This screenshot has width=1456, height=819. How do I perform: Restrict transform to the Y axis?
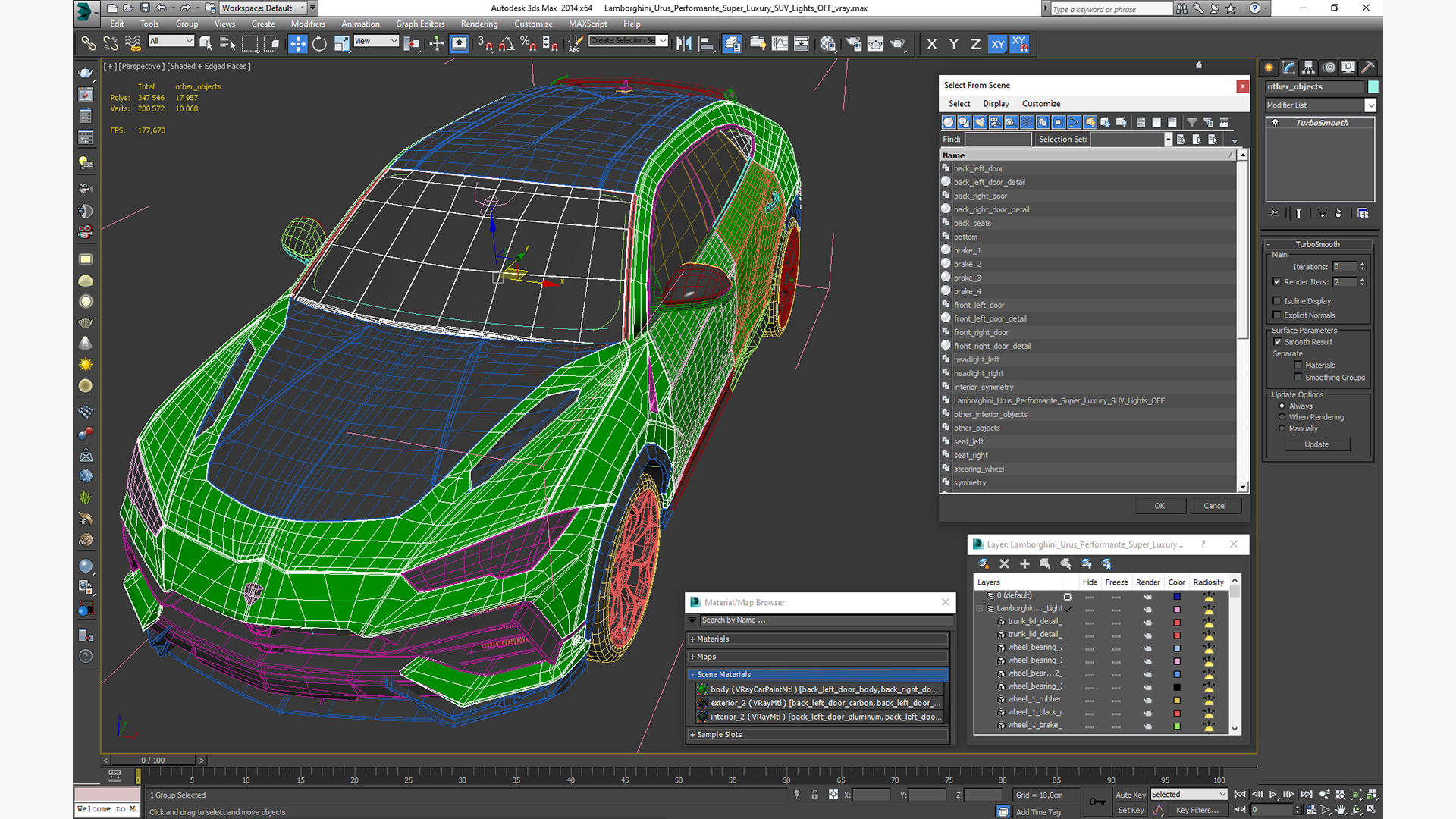pos(954,44)
